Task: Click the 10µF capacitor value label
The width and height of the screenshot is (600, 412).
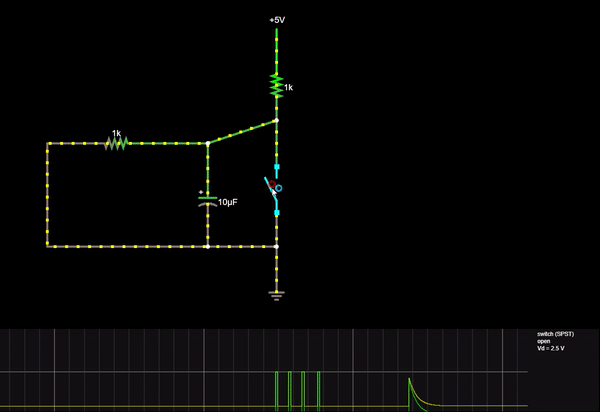Action: pos(228,202)
